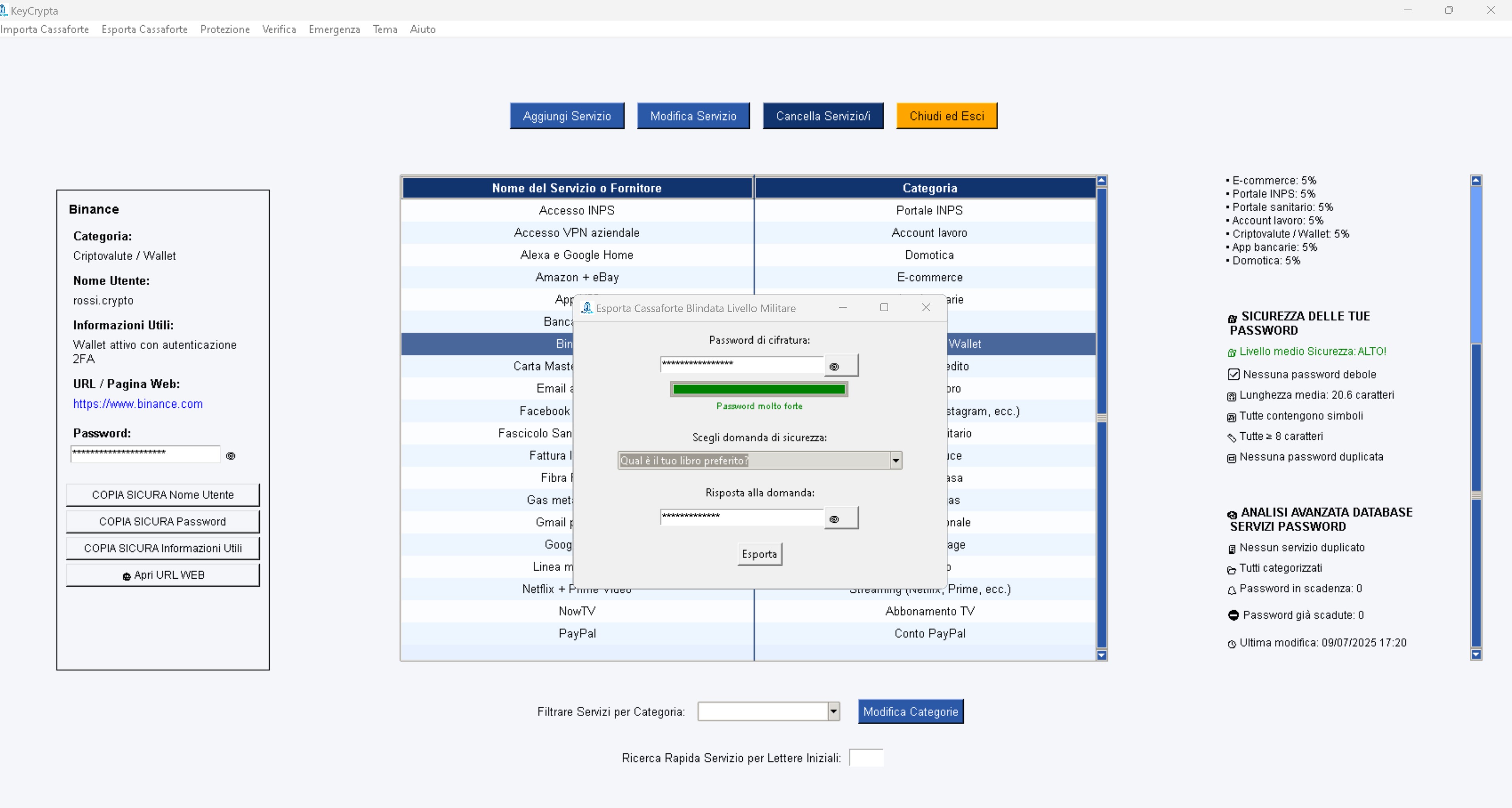The image size is (1512, 808).
Task: Click checkmark icon beside Nessuna password debole
Action: (x=1233, y=375)
